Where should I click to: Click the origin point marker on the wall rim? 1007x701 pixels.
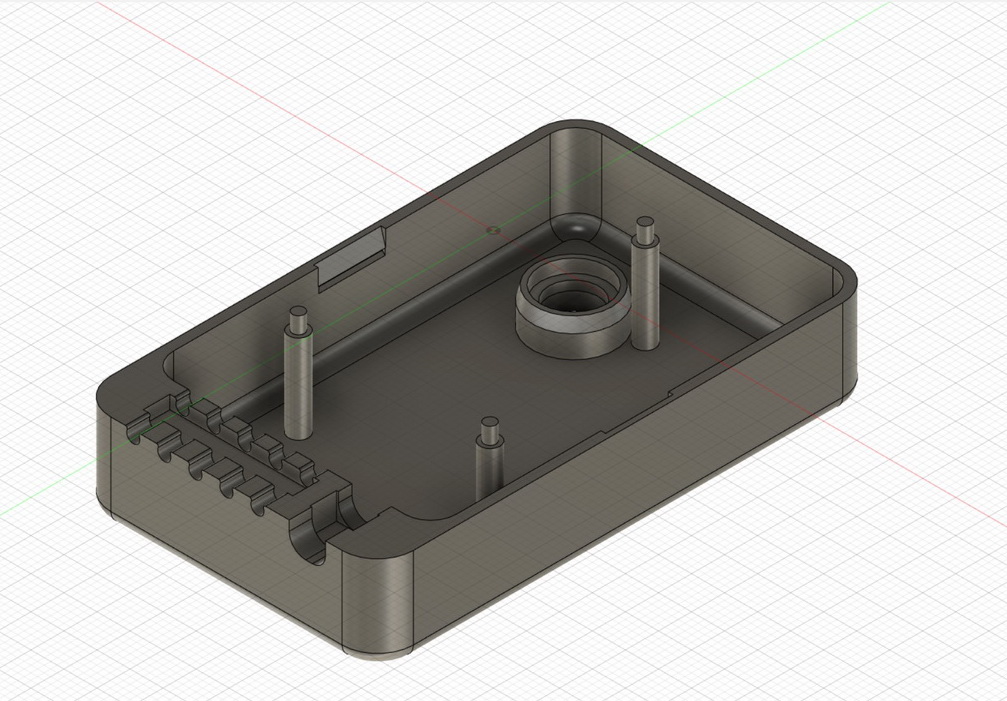(493, 229)
